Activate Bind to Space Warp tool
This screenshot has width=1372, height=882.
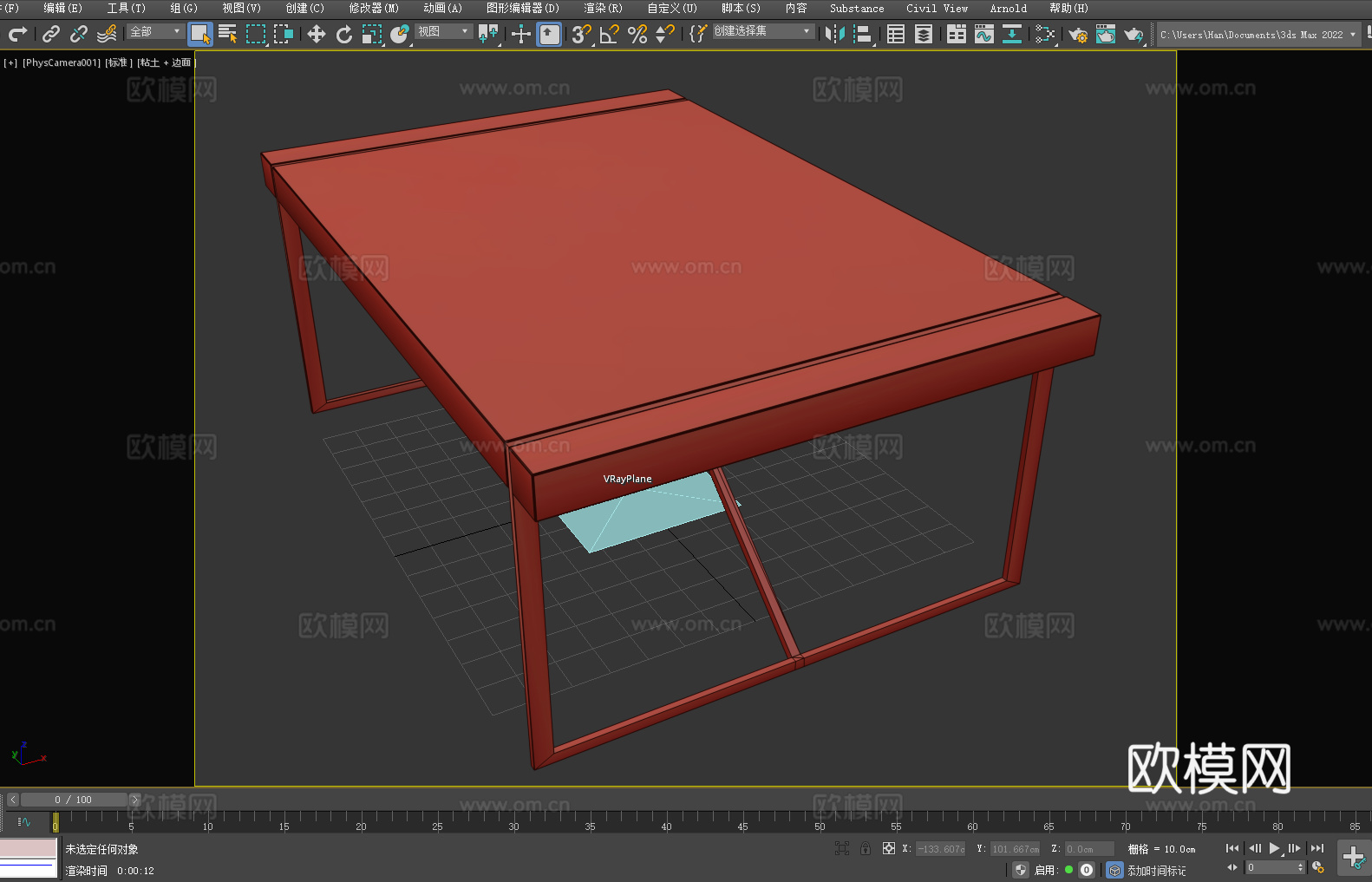pos(107,34)
